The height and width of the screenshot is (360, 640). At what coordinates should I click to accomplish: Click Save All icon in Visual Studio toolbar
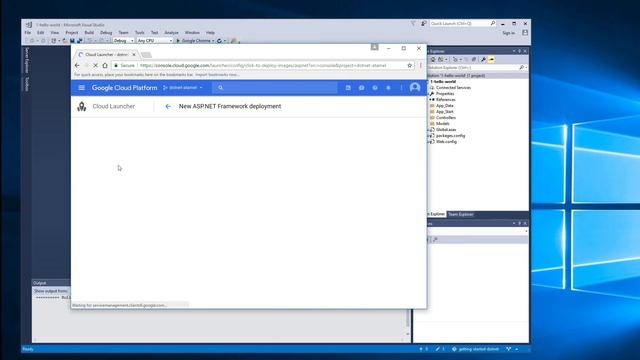pos(80,41)
